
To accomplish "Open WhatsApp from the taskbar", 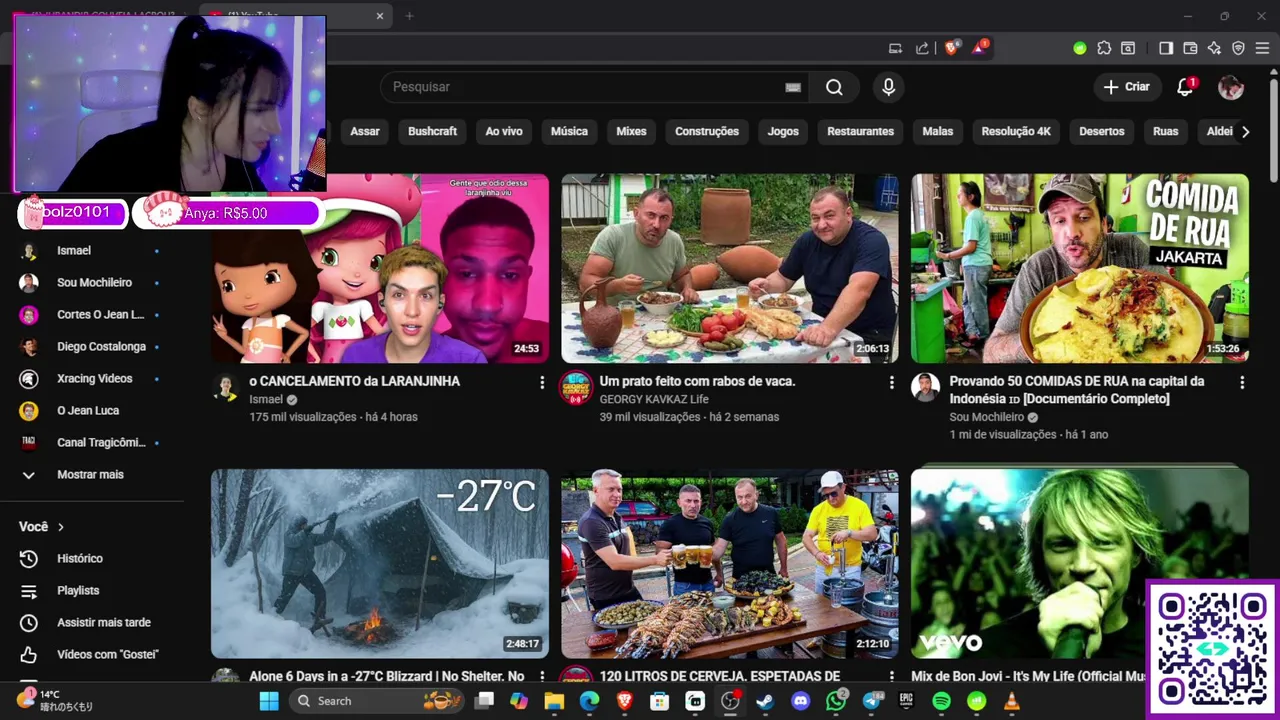I will coord(836,701).
